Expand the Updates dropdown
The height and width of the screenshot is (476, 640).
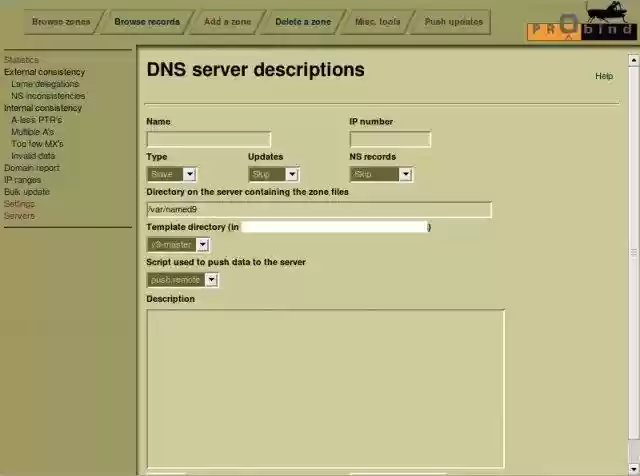273,174
